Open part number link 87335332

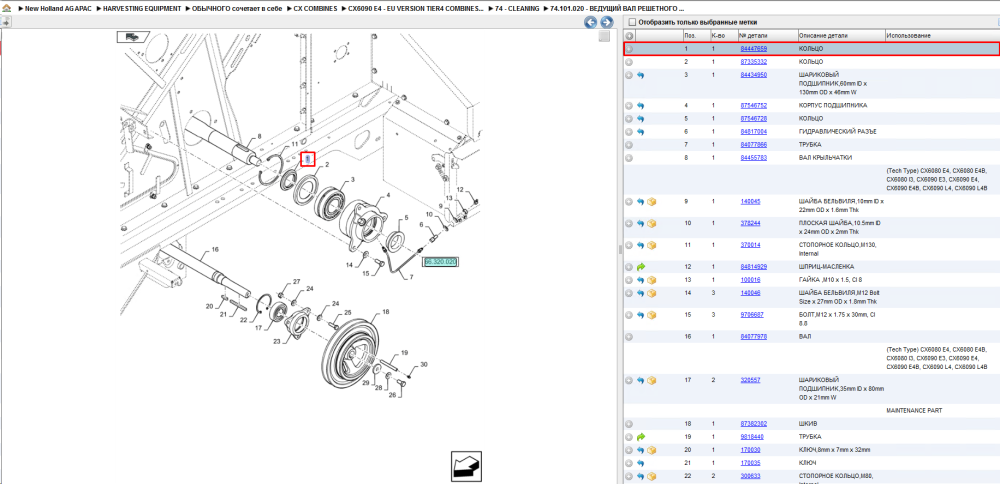[x=753, y=62]
